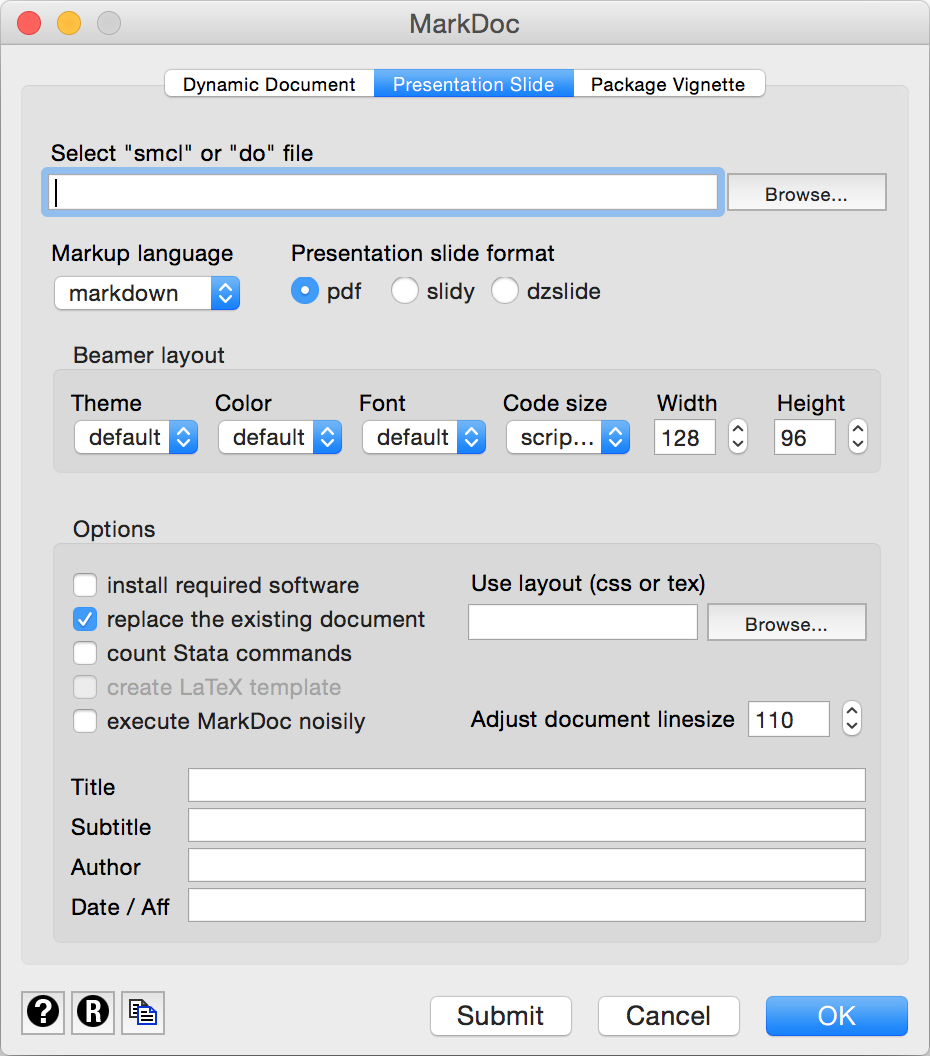Click the Cancel button
Viewport: 930px width, 1056px height.
(x=669, y=1016)
